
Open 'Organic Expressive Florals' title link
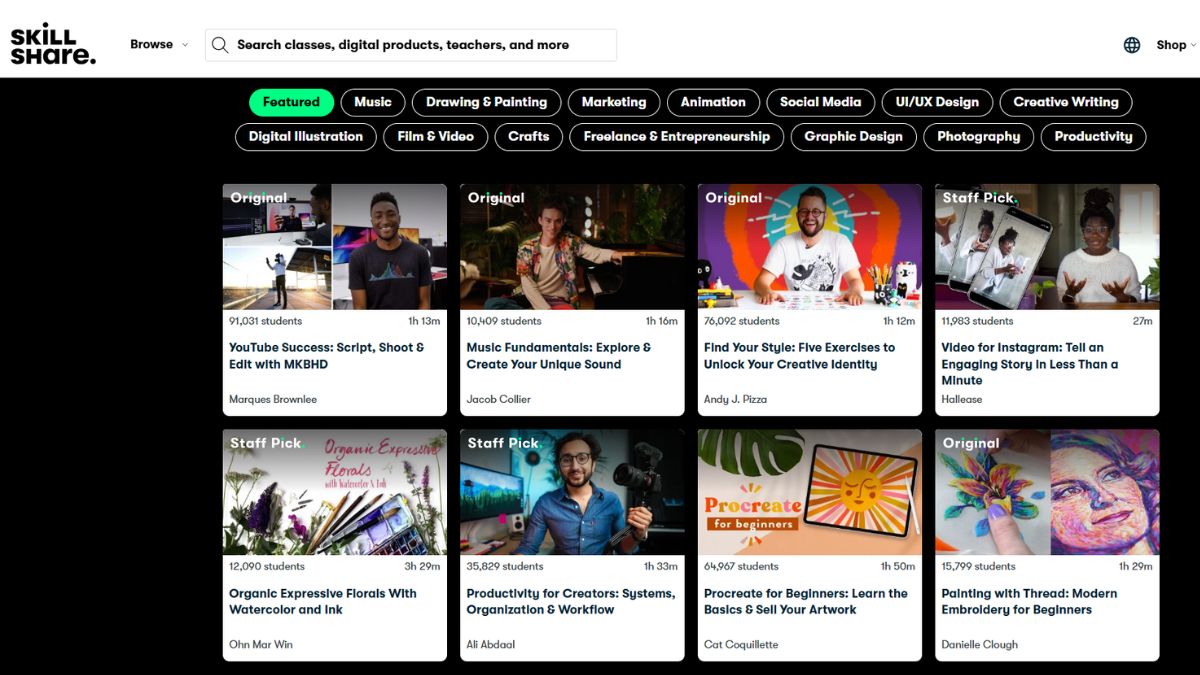tap(323, 602)
